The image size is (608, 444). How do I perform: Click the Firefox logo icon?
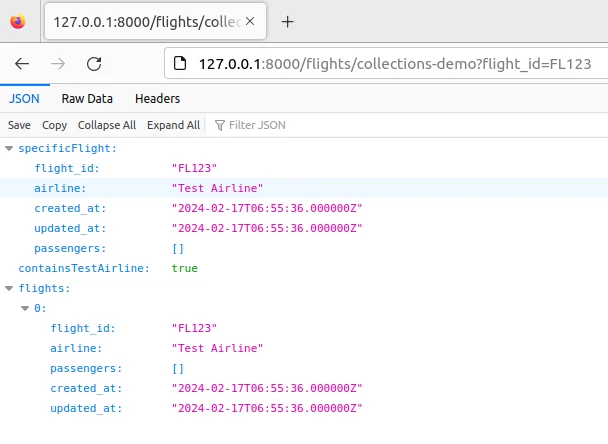pos(18,21)
